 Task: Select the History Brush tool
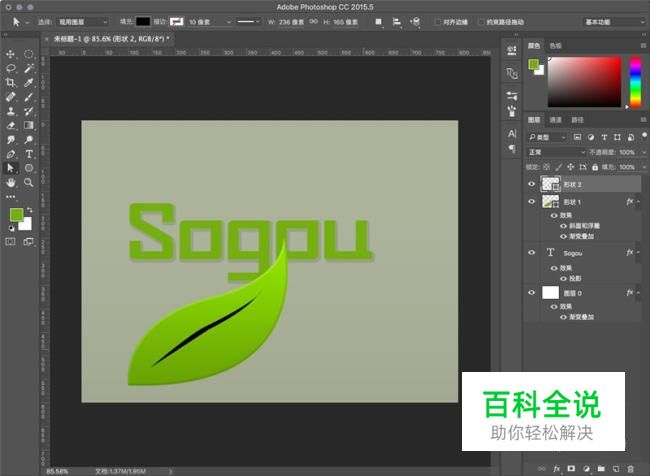point(29,111)
